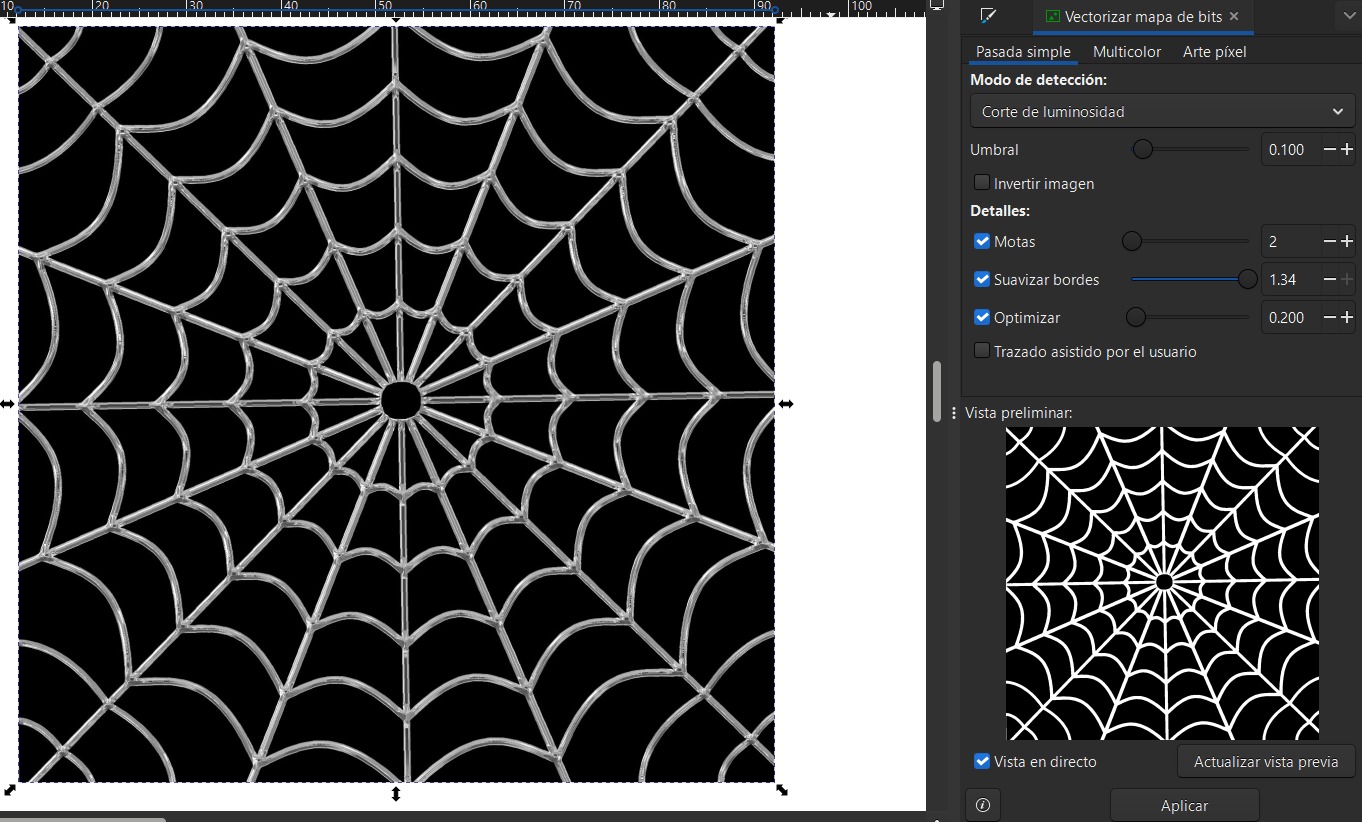Click Actualizar vista previa

pos(1265,761)
